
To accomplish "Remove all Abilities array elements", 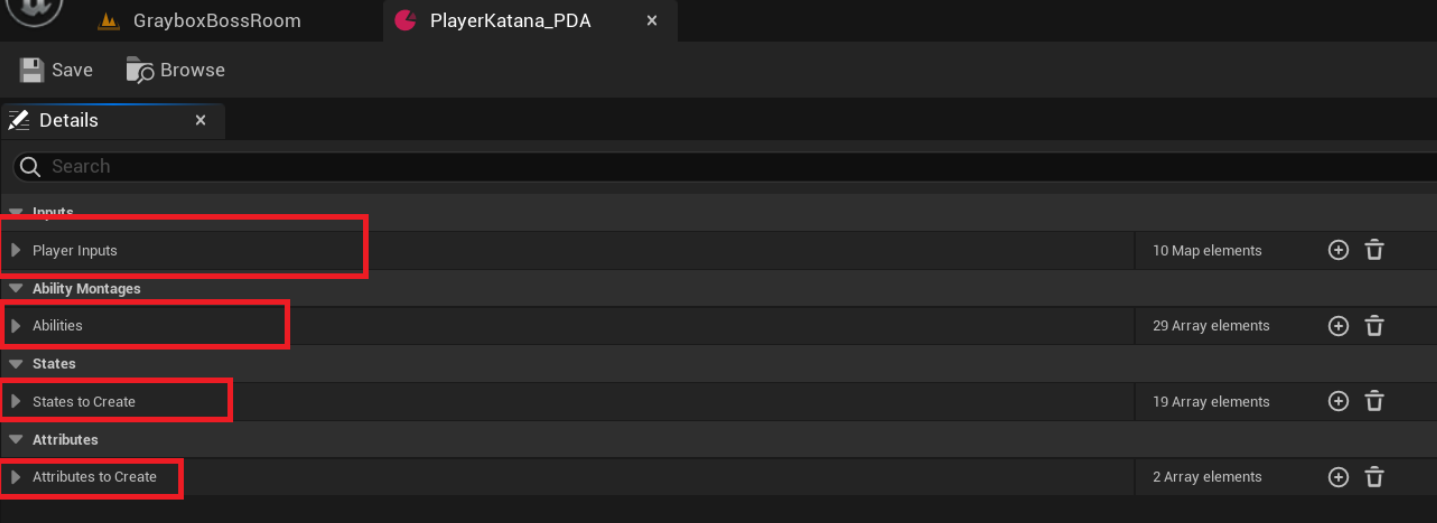I will tap(1374, 326).
